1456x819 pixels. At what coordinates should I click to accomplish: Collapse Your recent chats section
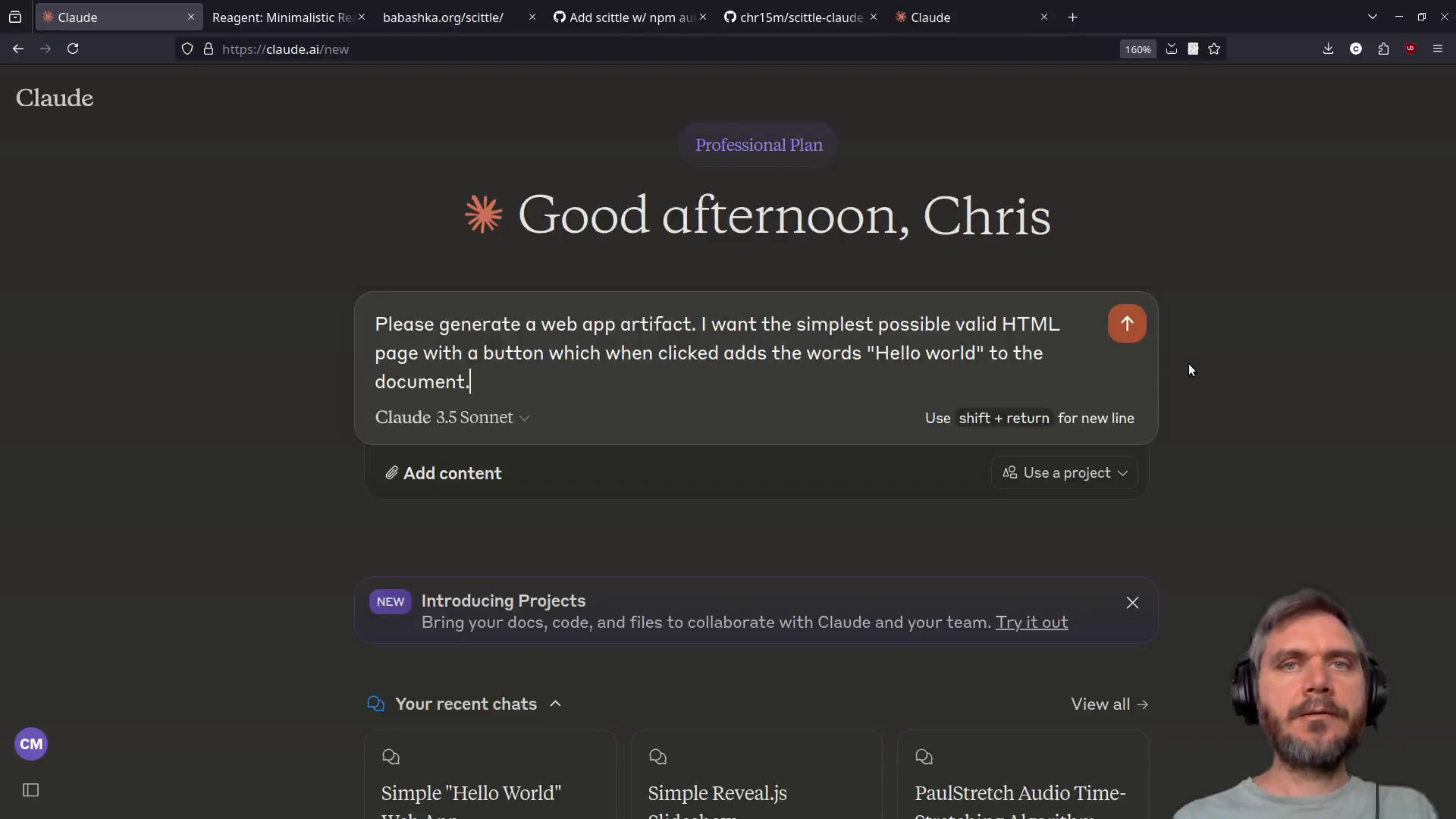[x=555, y=704]
